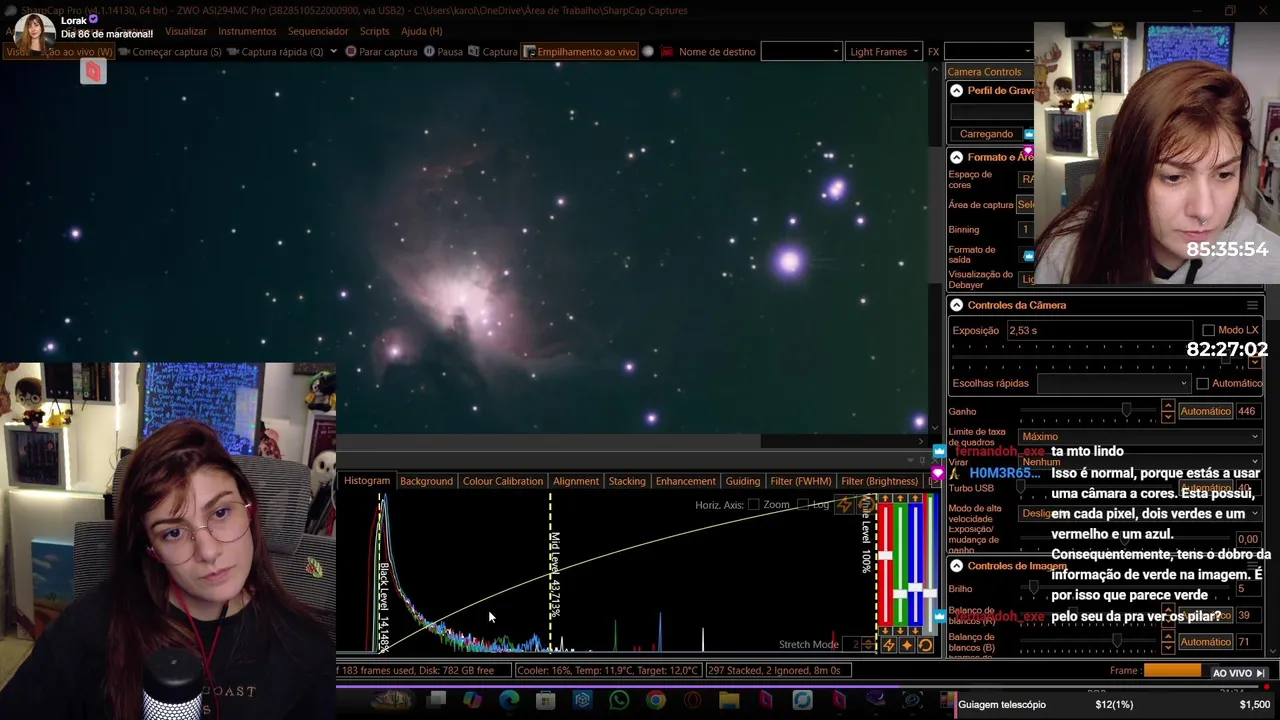Click the Ganho value stepper arrows
Viewport: 1280px width, 720px height.
[x=1168, y=411]
